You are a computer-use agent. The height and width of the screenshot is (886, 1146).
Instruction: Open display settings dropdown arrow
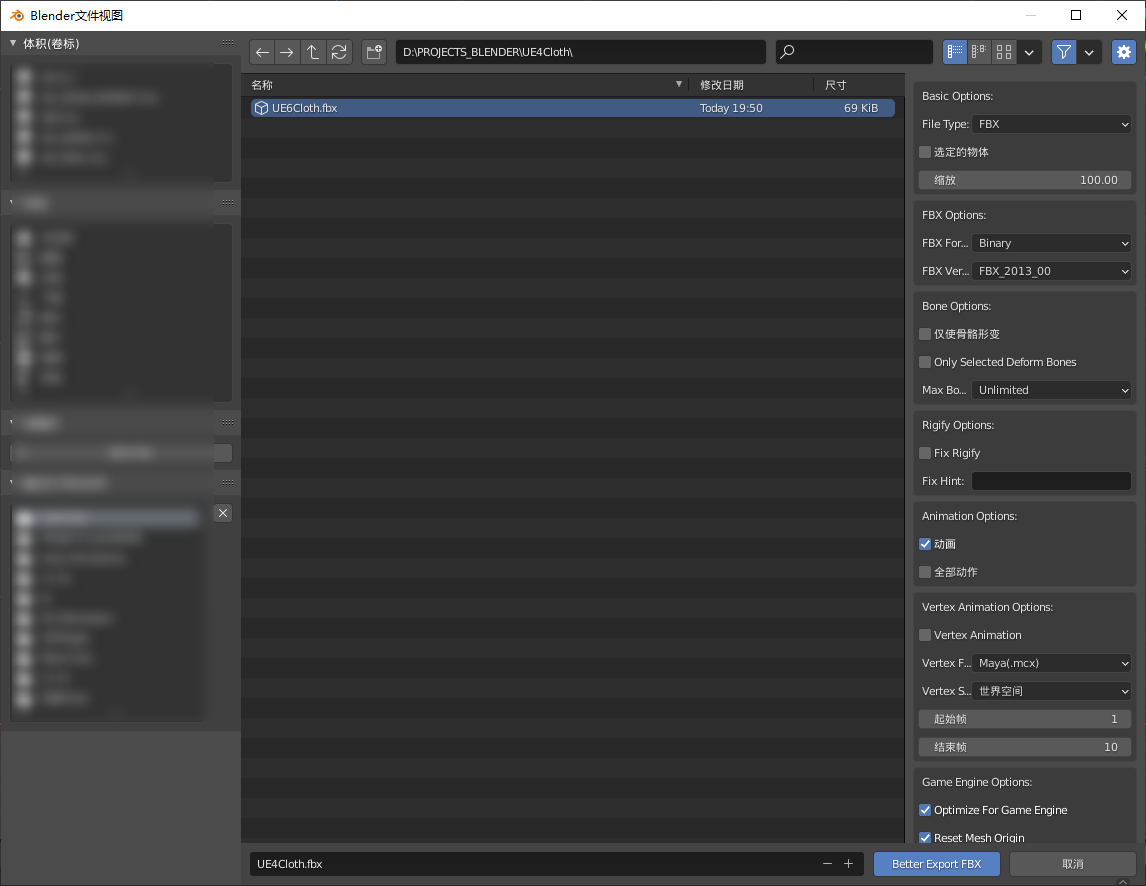(x=1029, y=52)
